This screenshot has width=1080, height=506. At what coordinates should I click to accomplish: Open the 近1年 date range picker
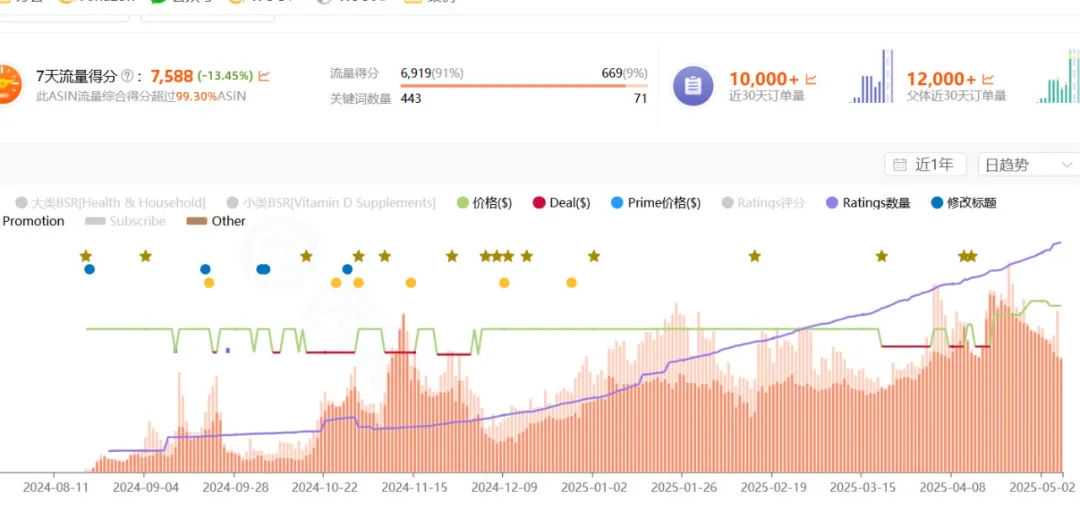(x=926, y=165)
